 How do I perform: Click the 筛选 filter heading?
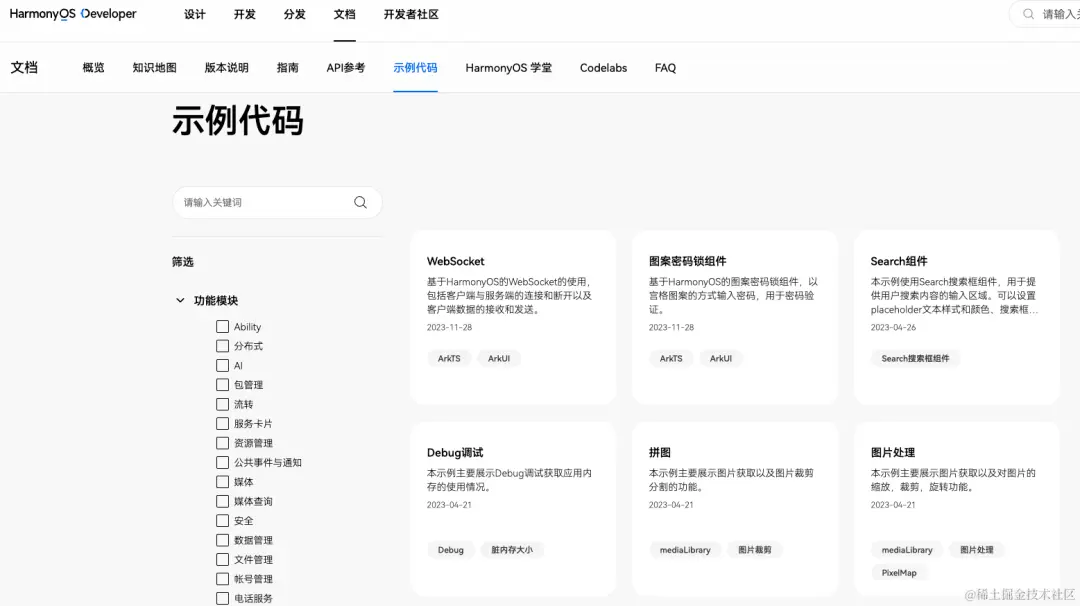[183, 262]
